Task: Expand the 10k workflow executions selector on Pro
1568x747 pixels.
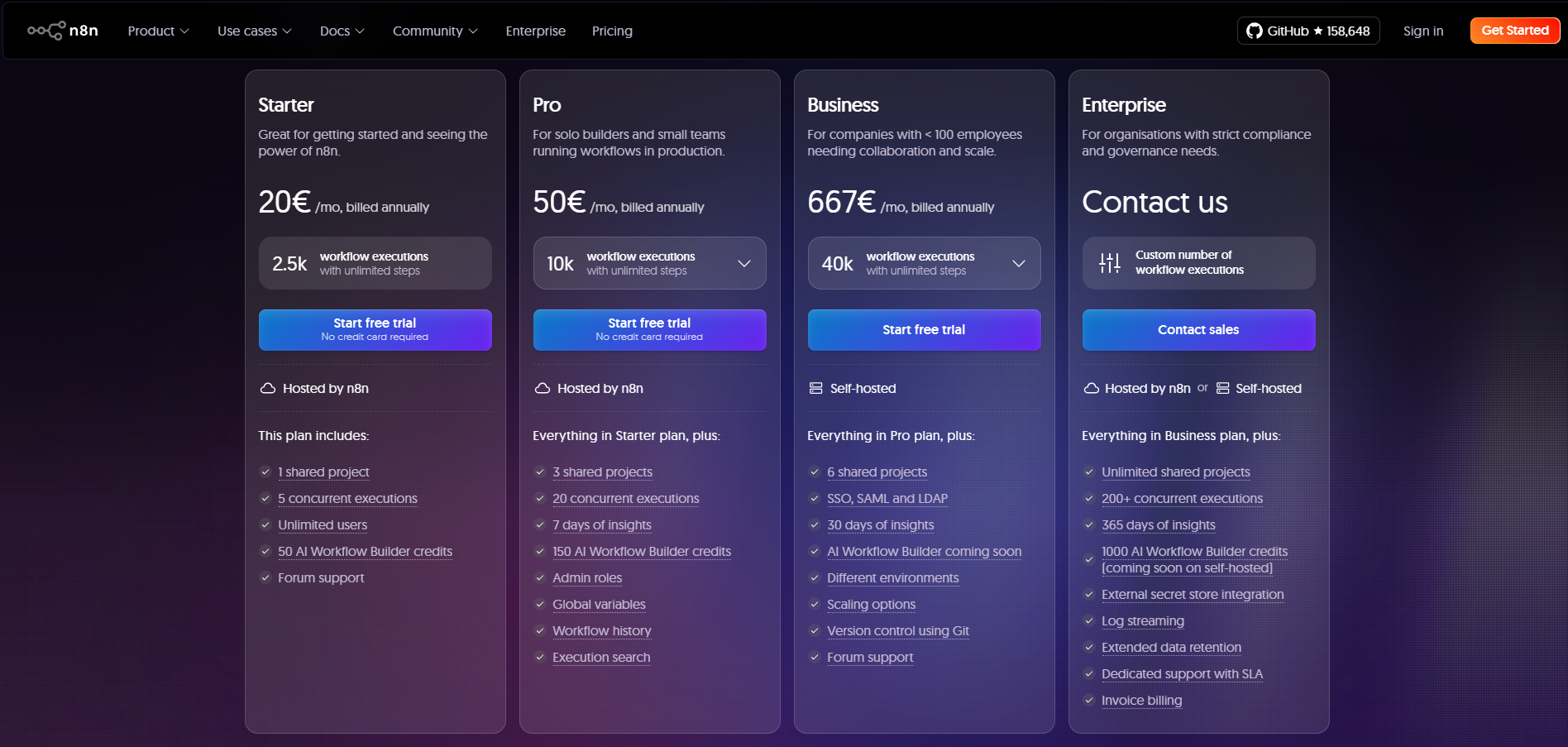Action: pyautogui.click(x=743, y=262)
